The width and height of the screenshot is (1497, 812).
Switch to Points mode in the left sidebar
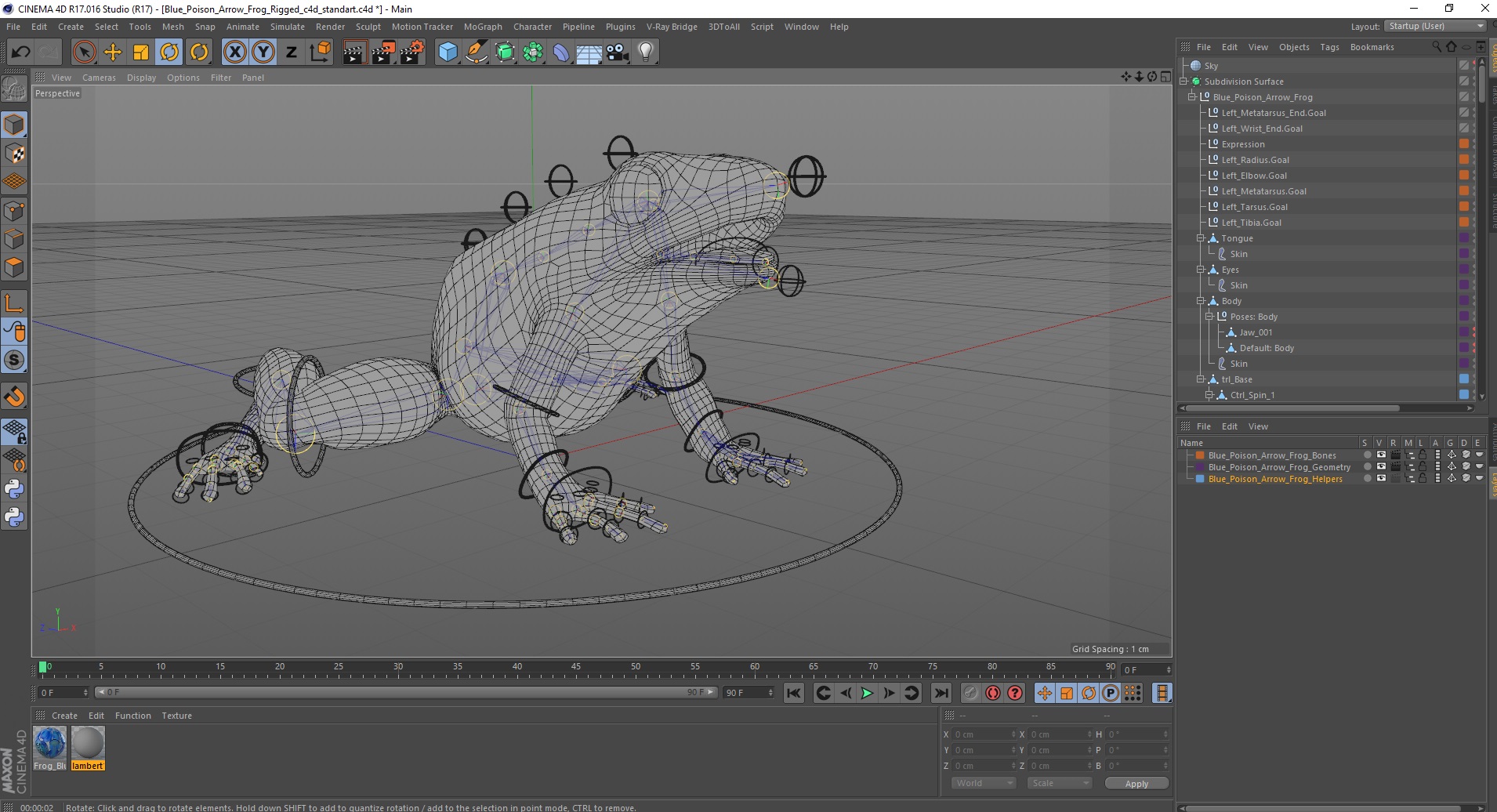[14, 211]
